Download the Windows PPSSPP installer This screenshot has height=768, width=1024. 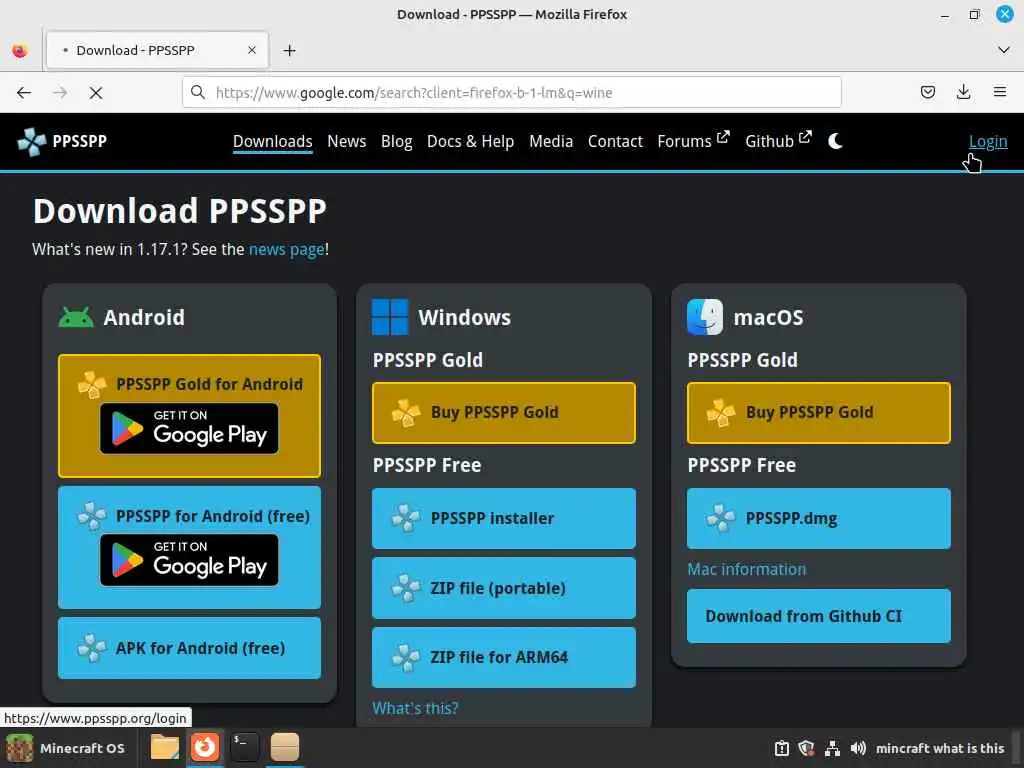click(504, 519)
